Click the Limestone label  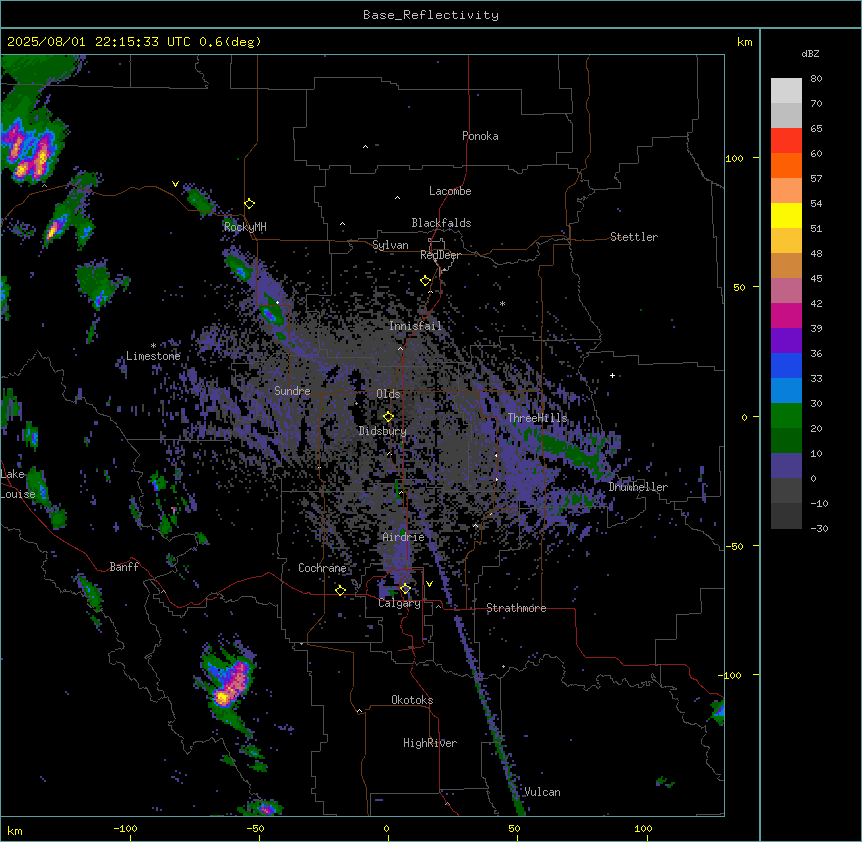(153, 356)
